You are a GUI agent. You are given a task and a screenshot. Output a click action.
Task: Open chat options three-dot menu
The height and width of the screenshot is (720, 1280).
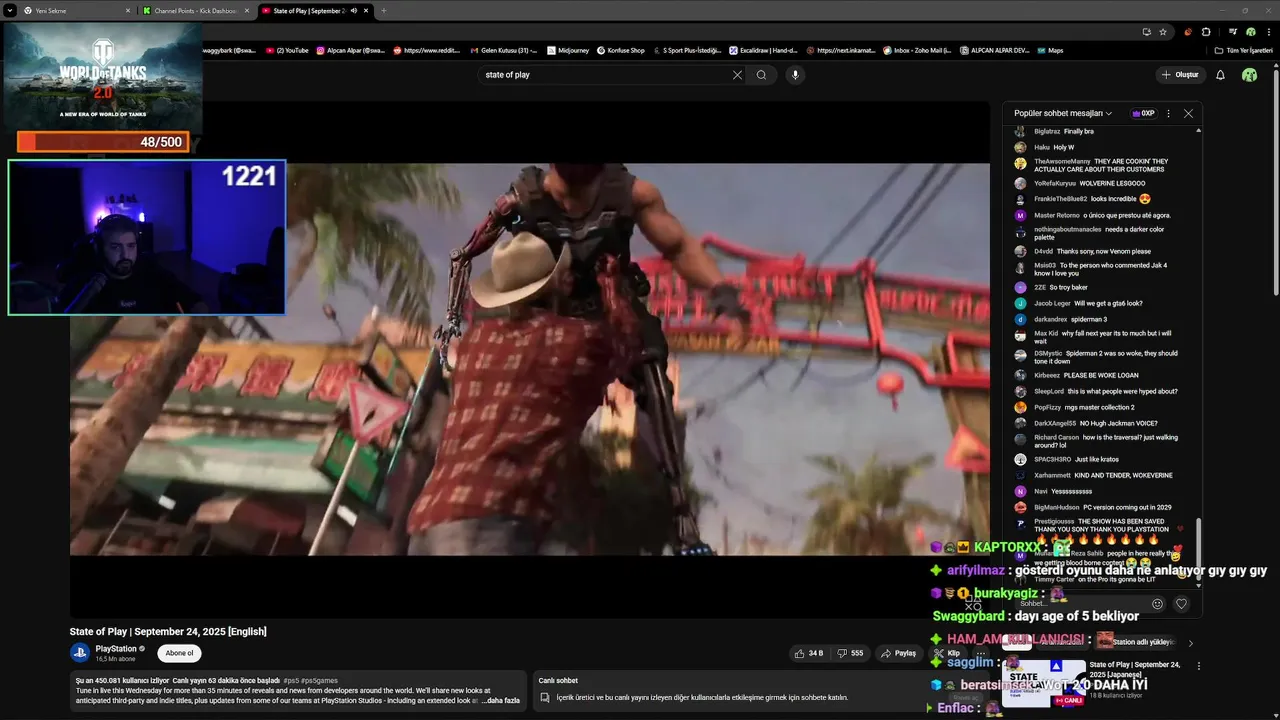point(1168,113)
